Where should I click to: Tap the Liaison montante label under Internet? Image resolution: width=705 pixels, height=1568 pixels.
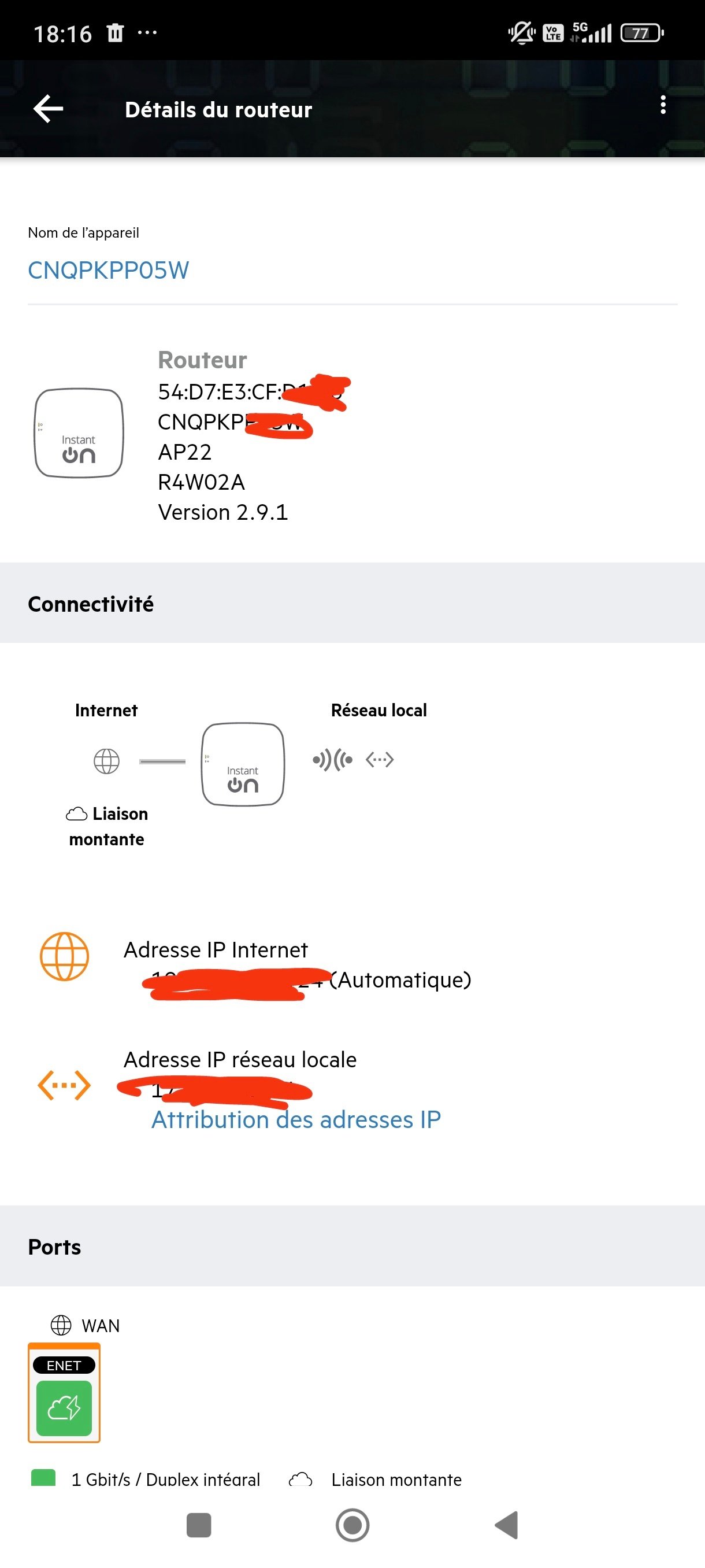[107, 827]
